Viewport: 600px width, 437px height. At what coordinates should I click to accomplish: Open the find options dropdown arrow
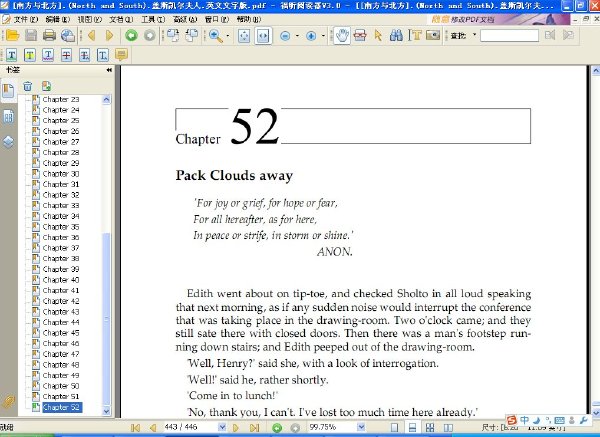click(x=474, y=35)
